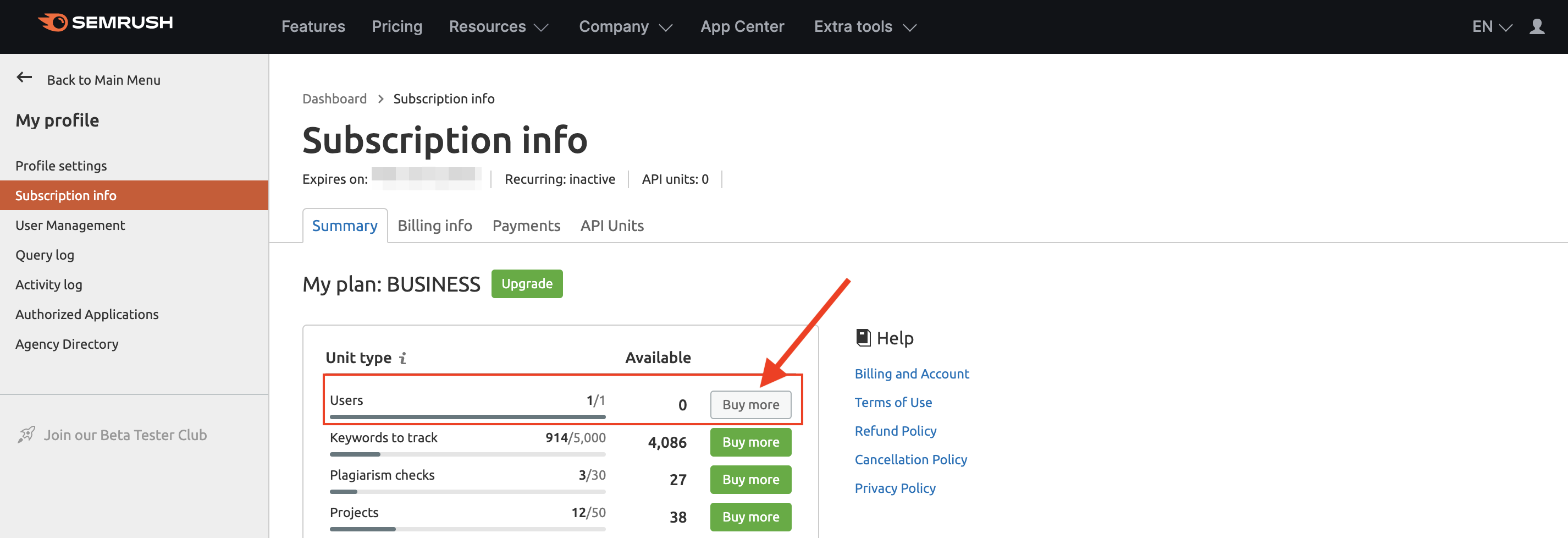Open the user account icon
The image size is (1568, 538).
click(x=1537, y=26)
